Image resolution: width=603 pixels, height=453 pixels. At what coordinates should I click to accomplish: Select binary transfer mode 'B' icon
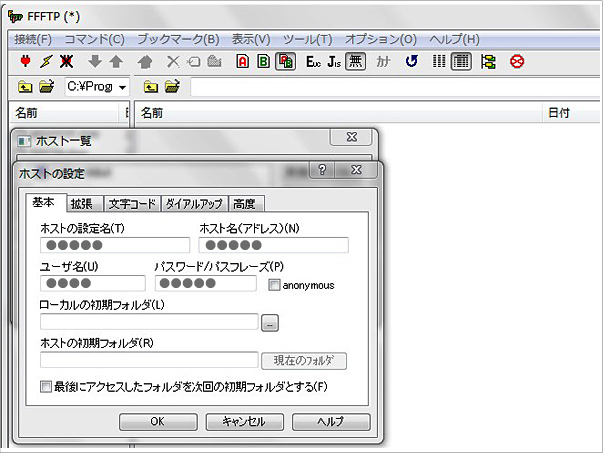pos(263,62)
